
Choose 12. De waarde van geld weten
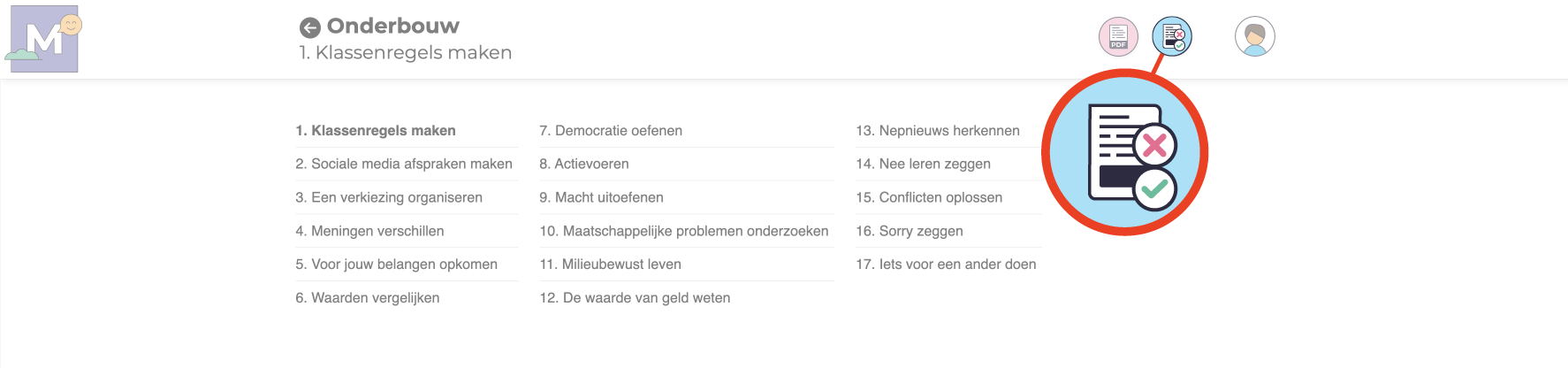pyautogui.click(x=635, y=298)
